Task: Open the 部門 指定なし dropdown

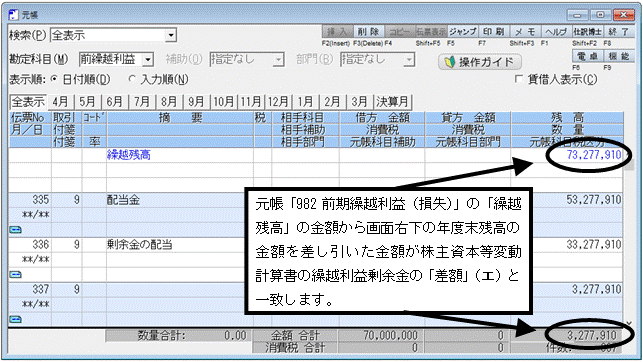Action: click(x=408, y=60)
